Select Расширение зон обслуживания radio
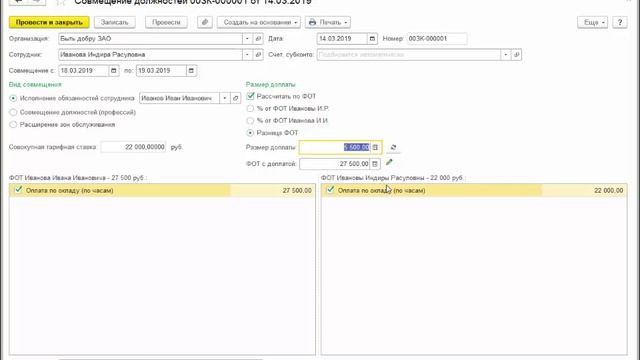The height and width of the screenshot is (360, 640). point(13,124)
